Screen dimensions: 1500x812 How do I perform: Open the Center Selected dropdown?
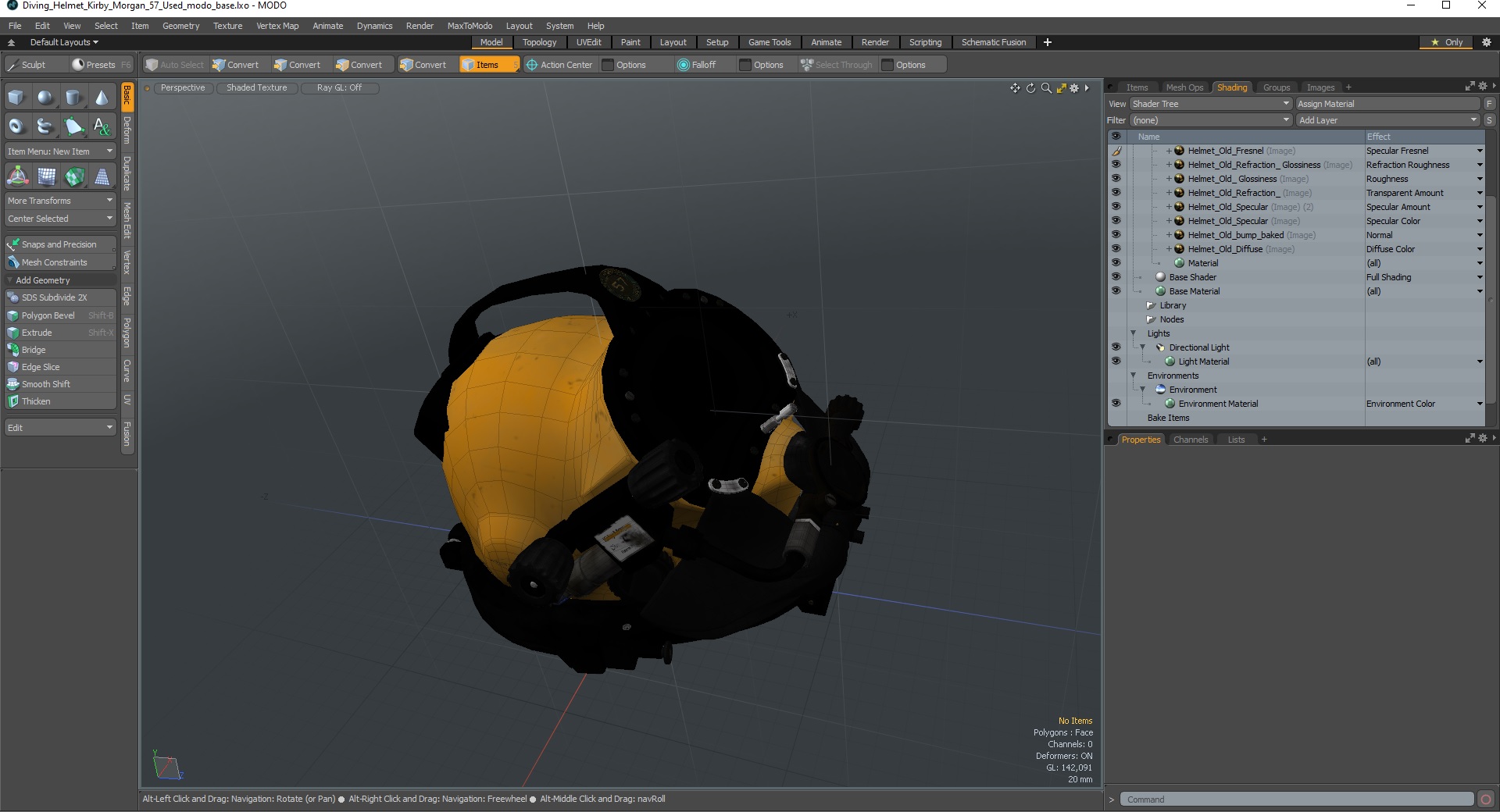[x=60, y=219]
